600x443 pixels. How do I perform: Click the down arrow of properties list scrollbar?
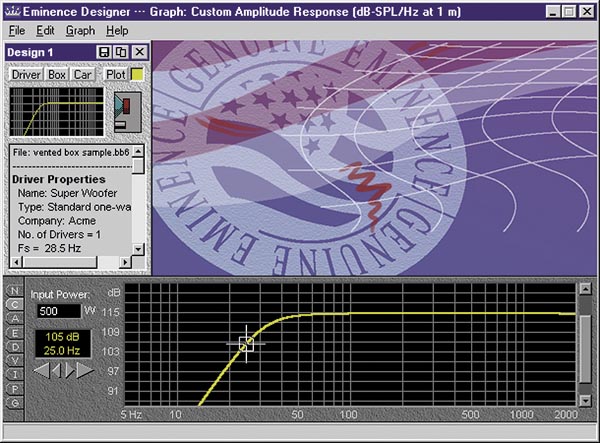[138, 249]
